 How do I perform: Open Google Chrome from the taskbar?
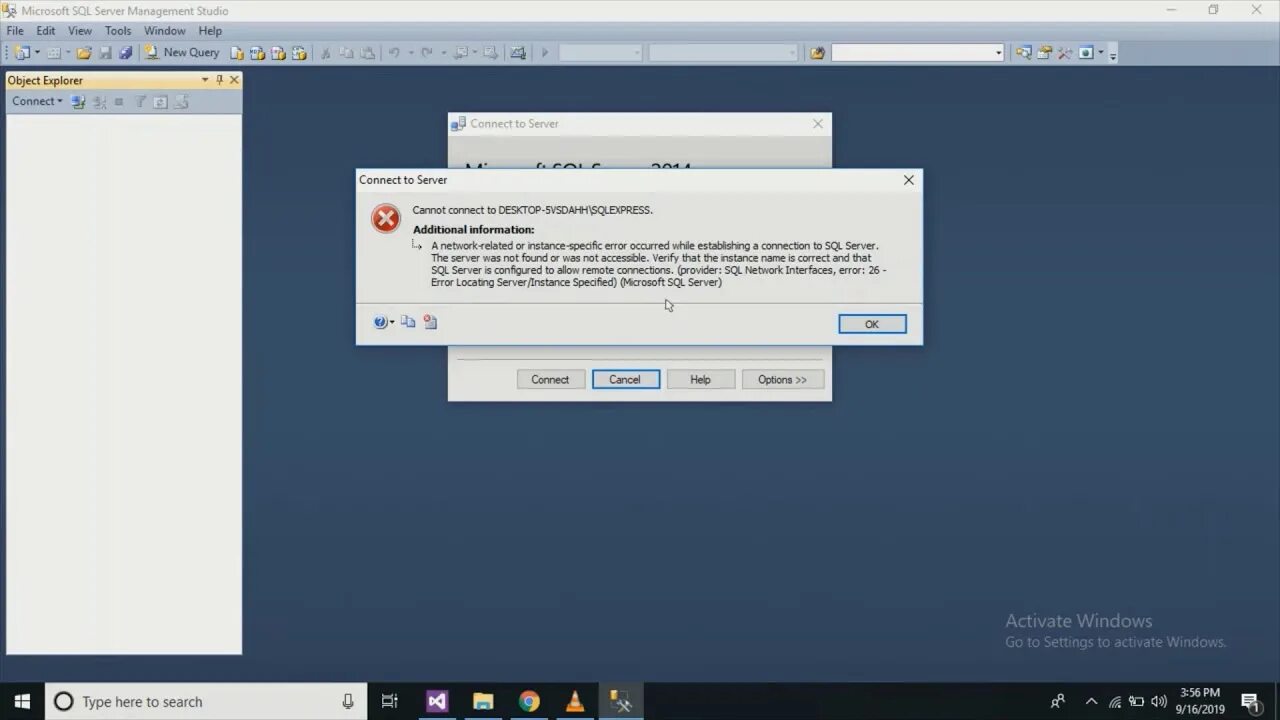529,702
